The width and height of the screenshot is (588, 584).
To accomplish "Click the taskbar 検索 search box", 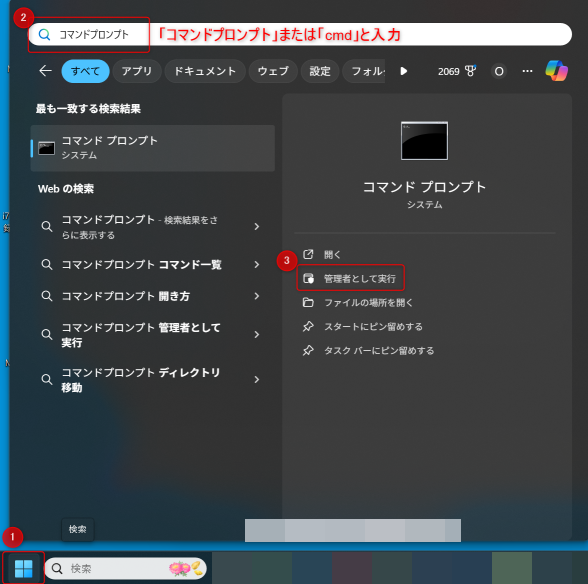I will 126,568.
